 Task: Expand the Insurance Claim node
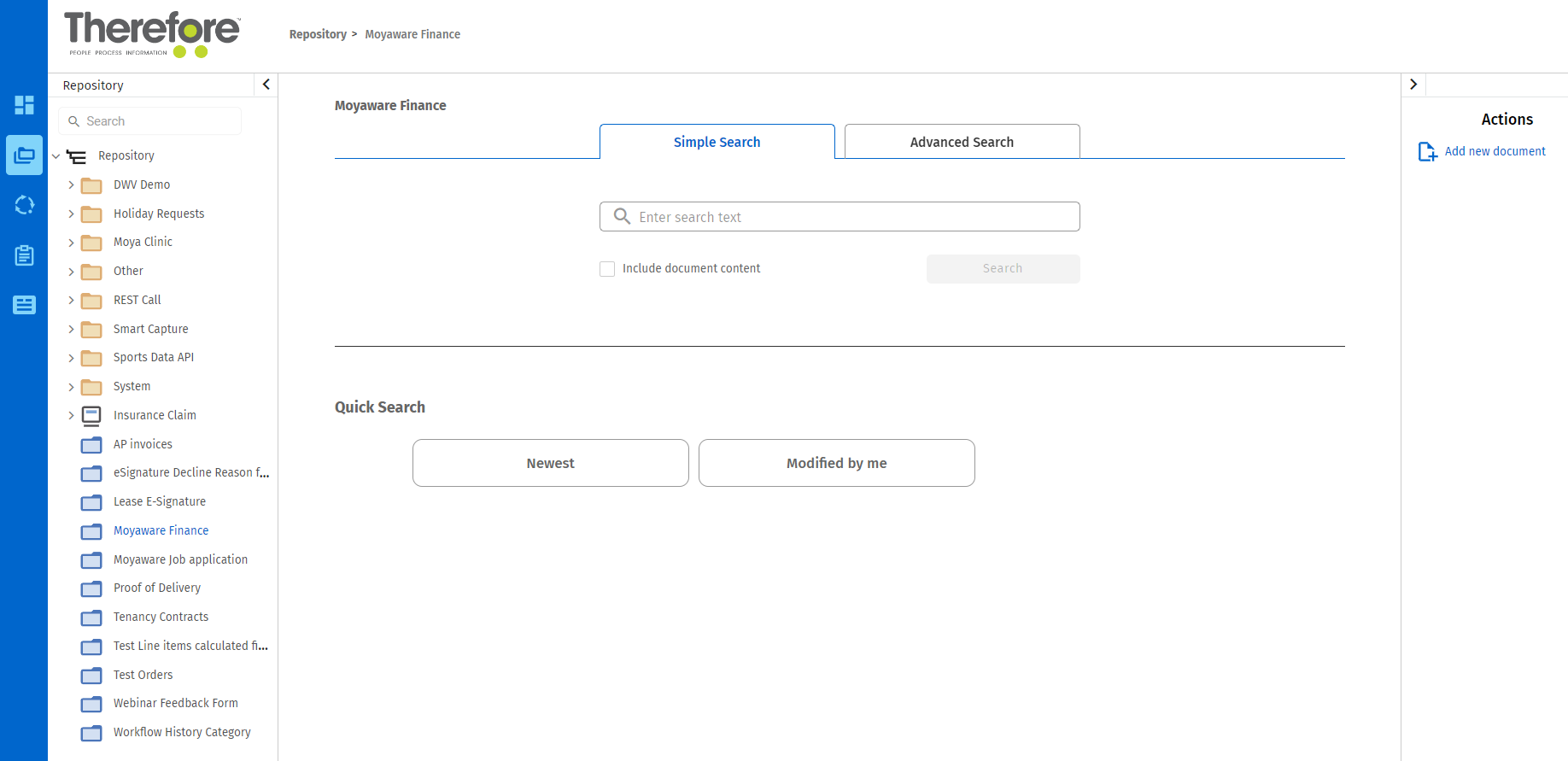[71, 415]
